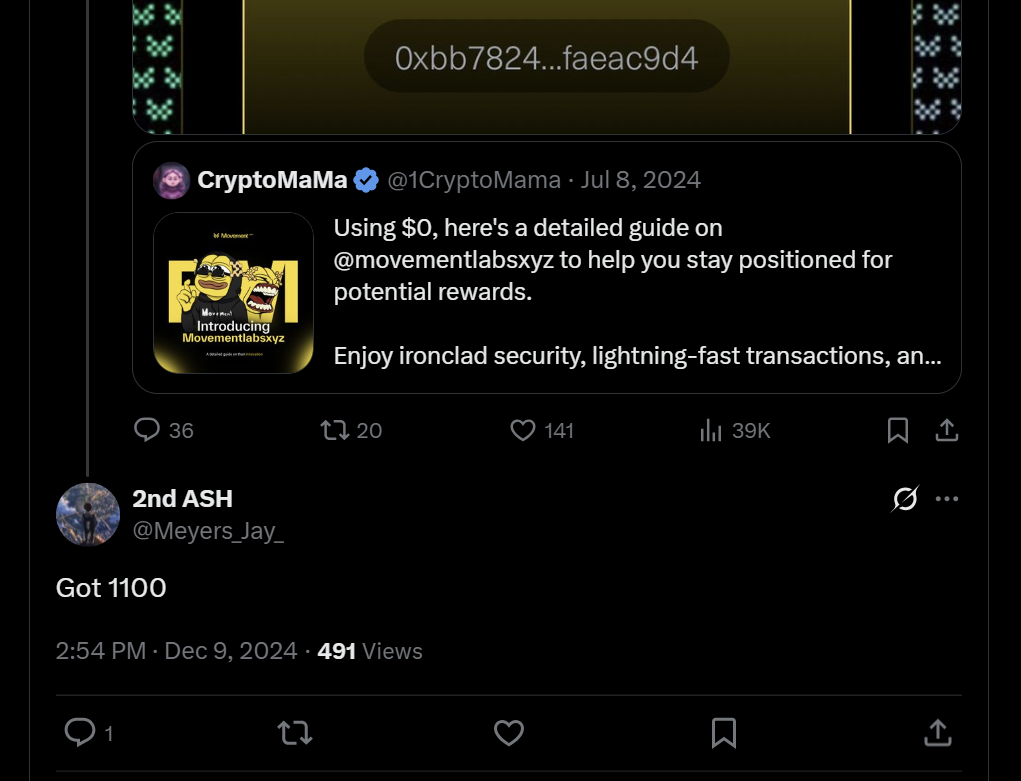Repost the Got 1100 tweet
1021x781 pixels.
click(x=295, y=733)
